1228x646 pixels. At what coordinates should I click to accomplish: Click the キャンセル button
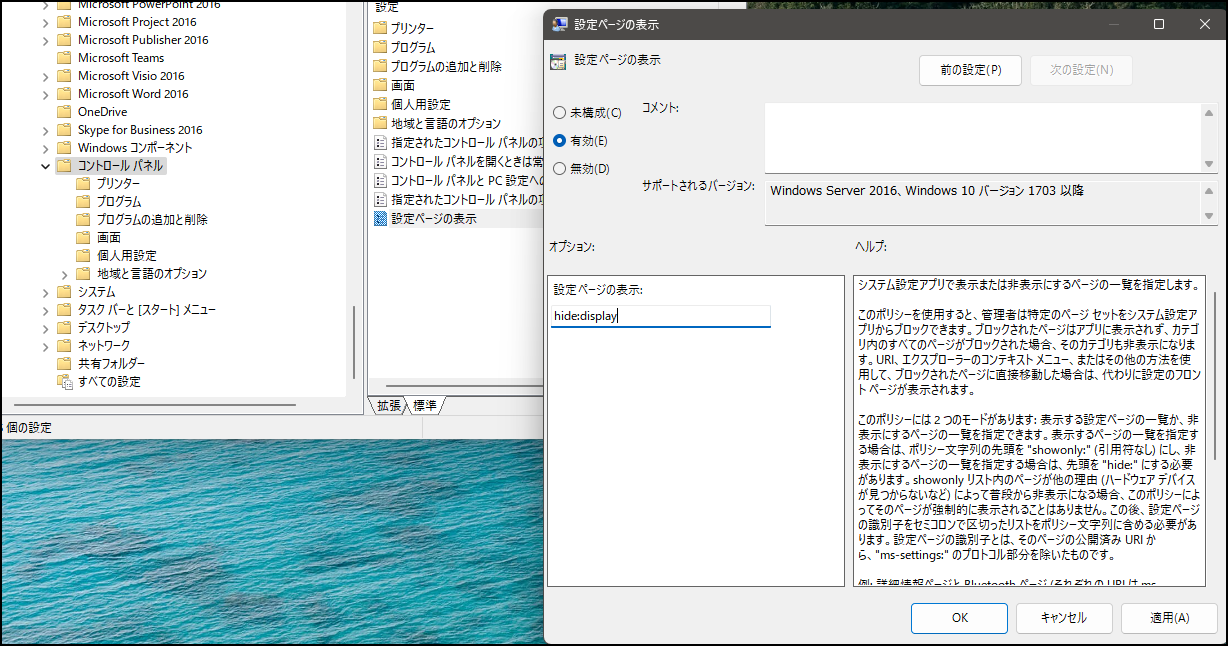(x=1064, y=618)
